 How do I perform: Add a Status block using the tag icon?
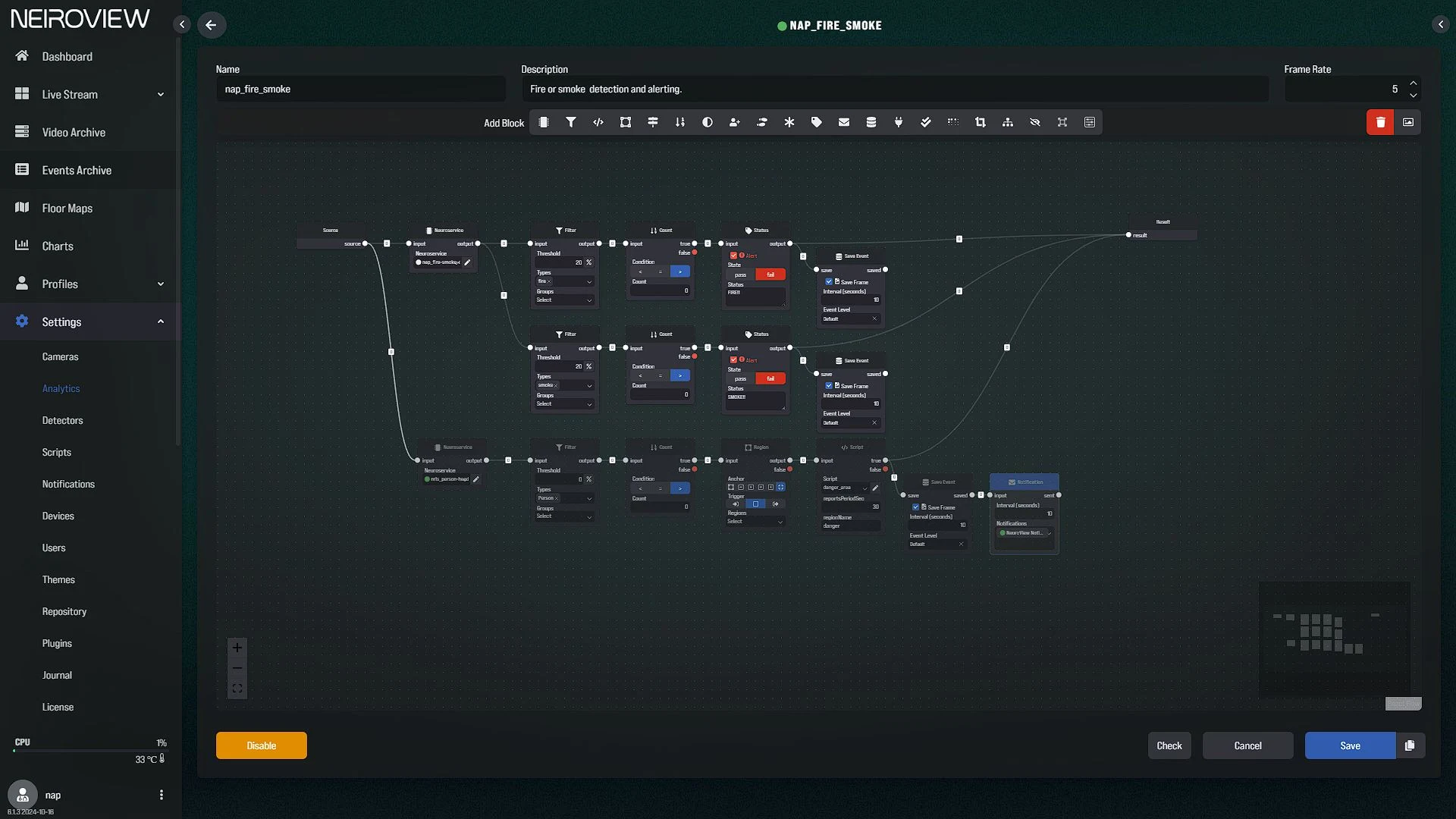tap(817, 122)
